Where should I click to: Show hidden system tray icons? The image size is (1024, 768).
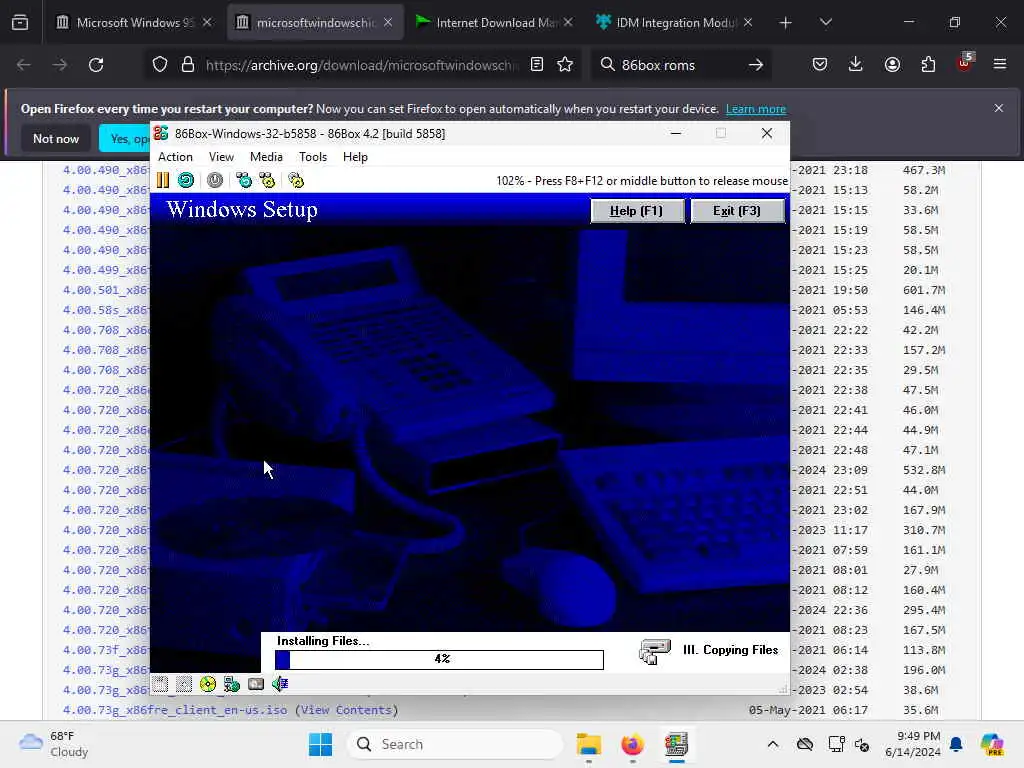tap(773, 744)
